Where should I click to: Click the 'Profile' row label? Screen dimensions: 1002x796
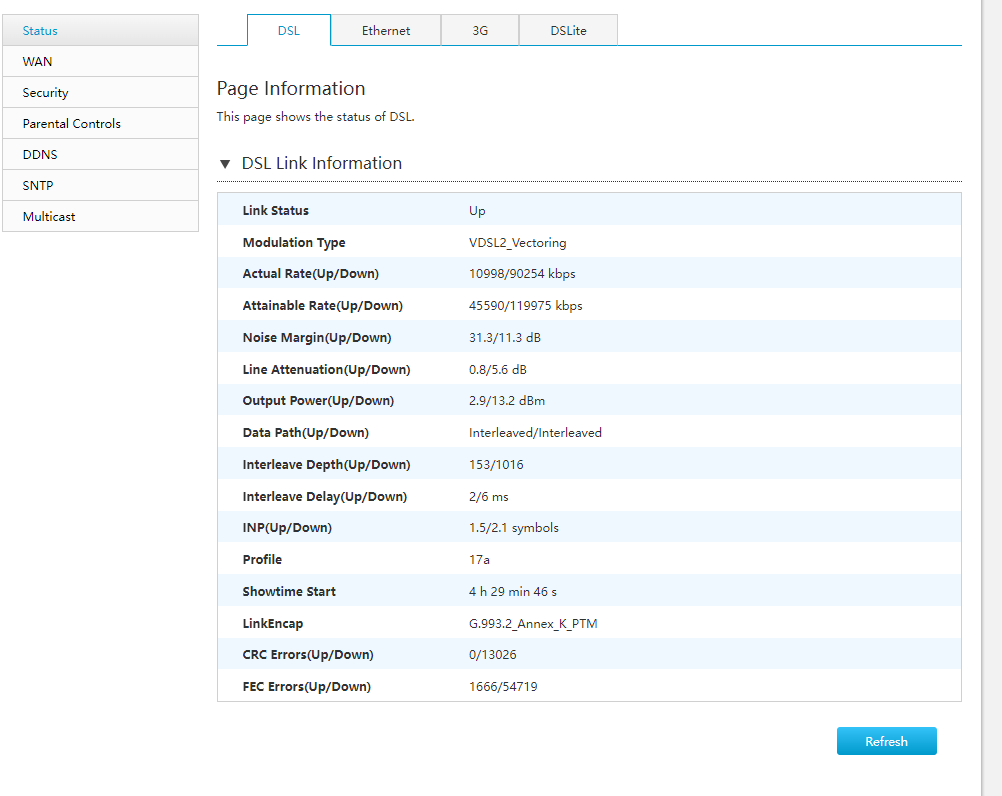262,560
